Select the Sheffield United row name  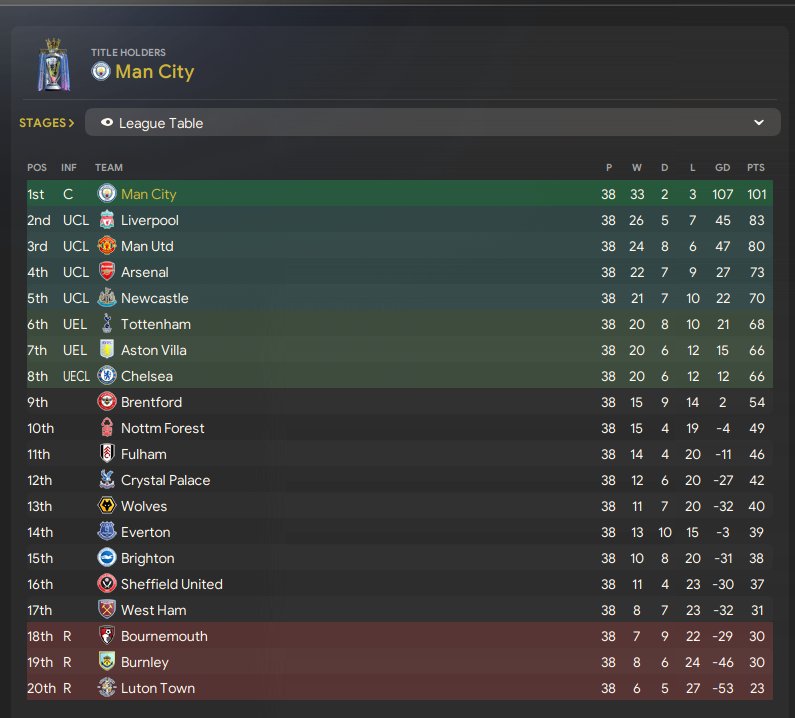tap(171, 584)
